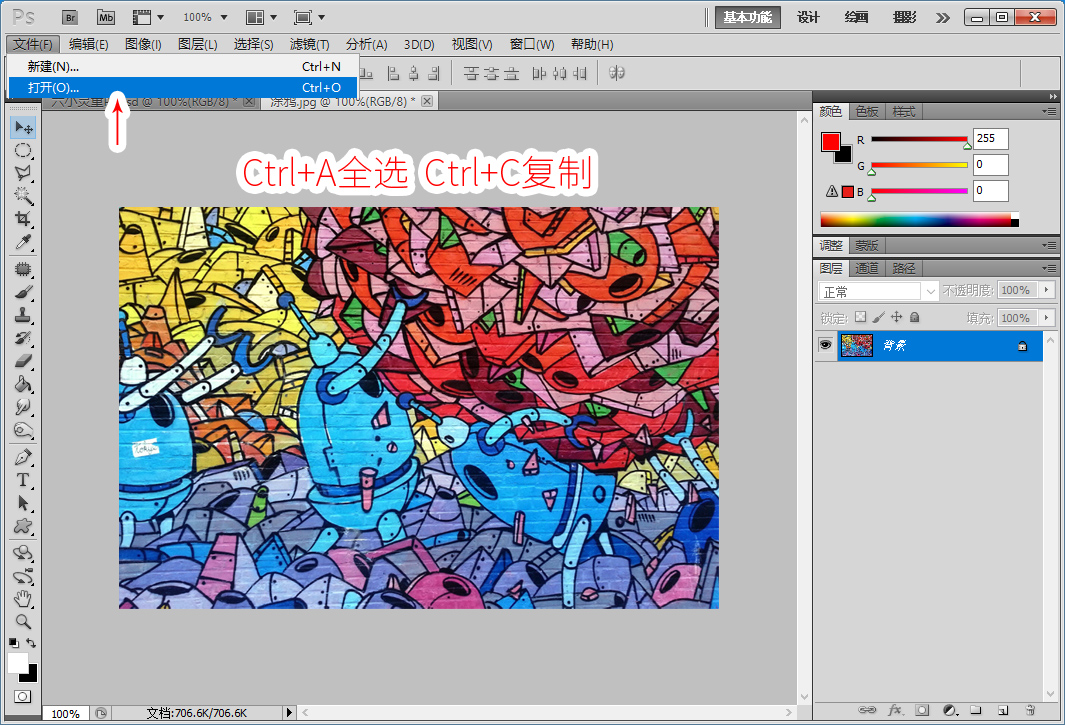Choose 打开(O)... menu entry
Viewport: 1065px width, 725px height.
tap(183, 88)
